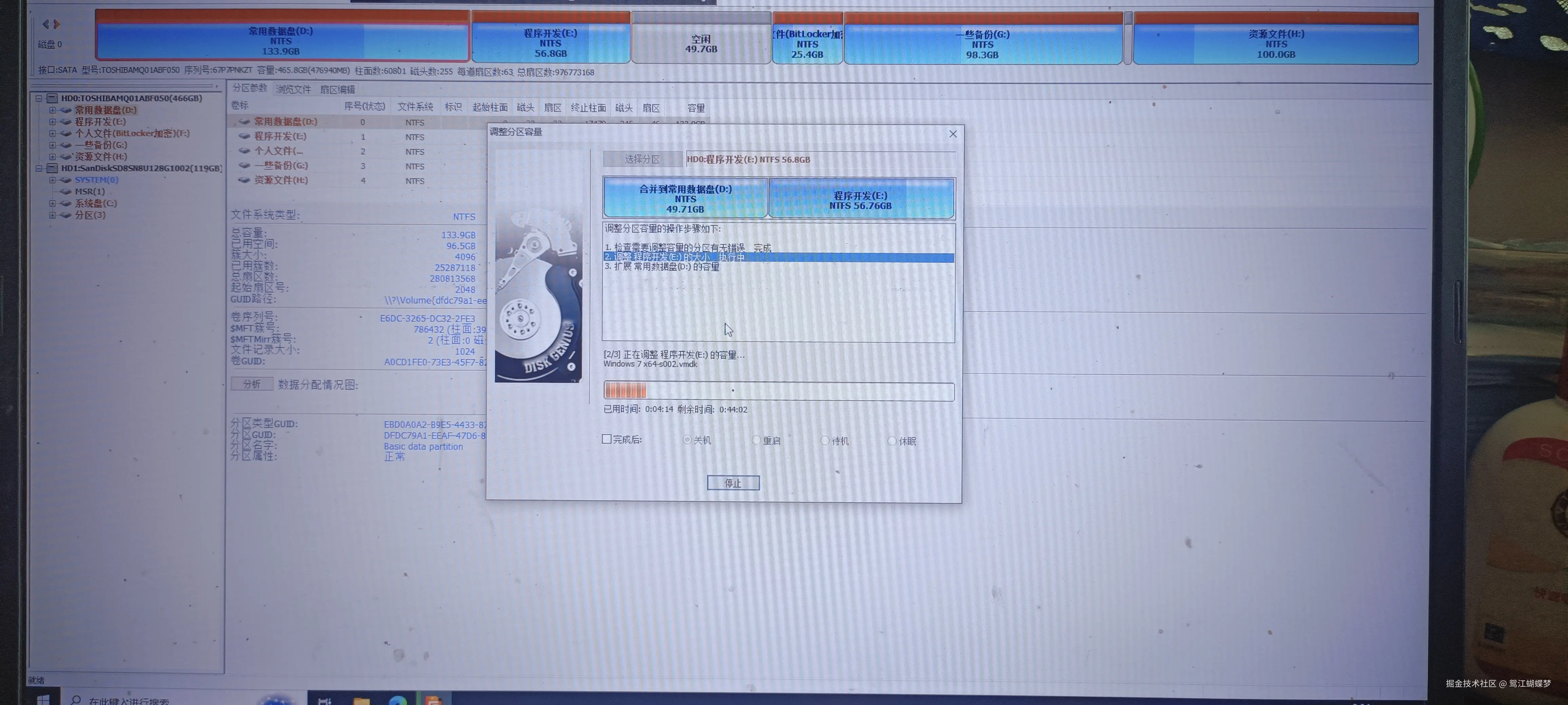Viewport: 1568px width, 705px height.
Task: Click the HD0 TOSHIBA disk icon in tree
Action: click(52, 99)
